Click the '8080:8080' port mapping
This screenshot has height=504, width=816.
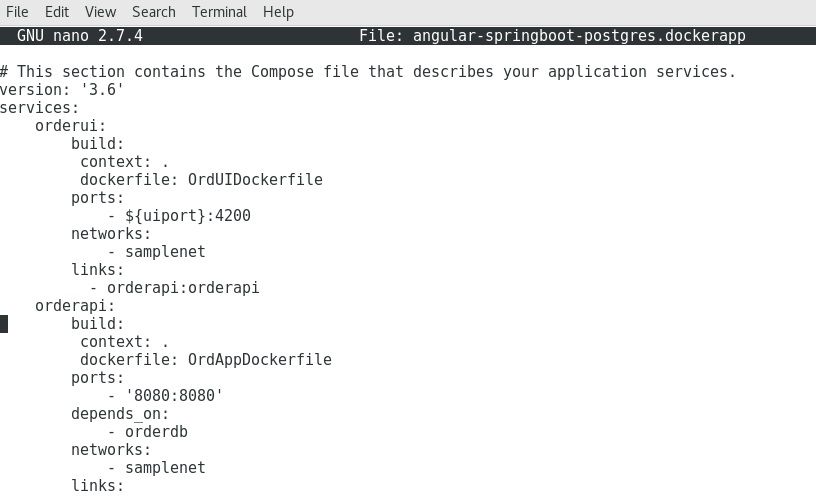174,396
